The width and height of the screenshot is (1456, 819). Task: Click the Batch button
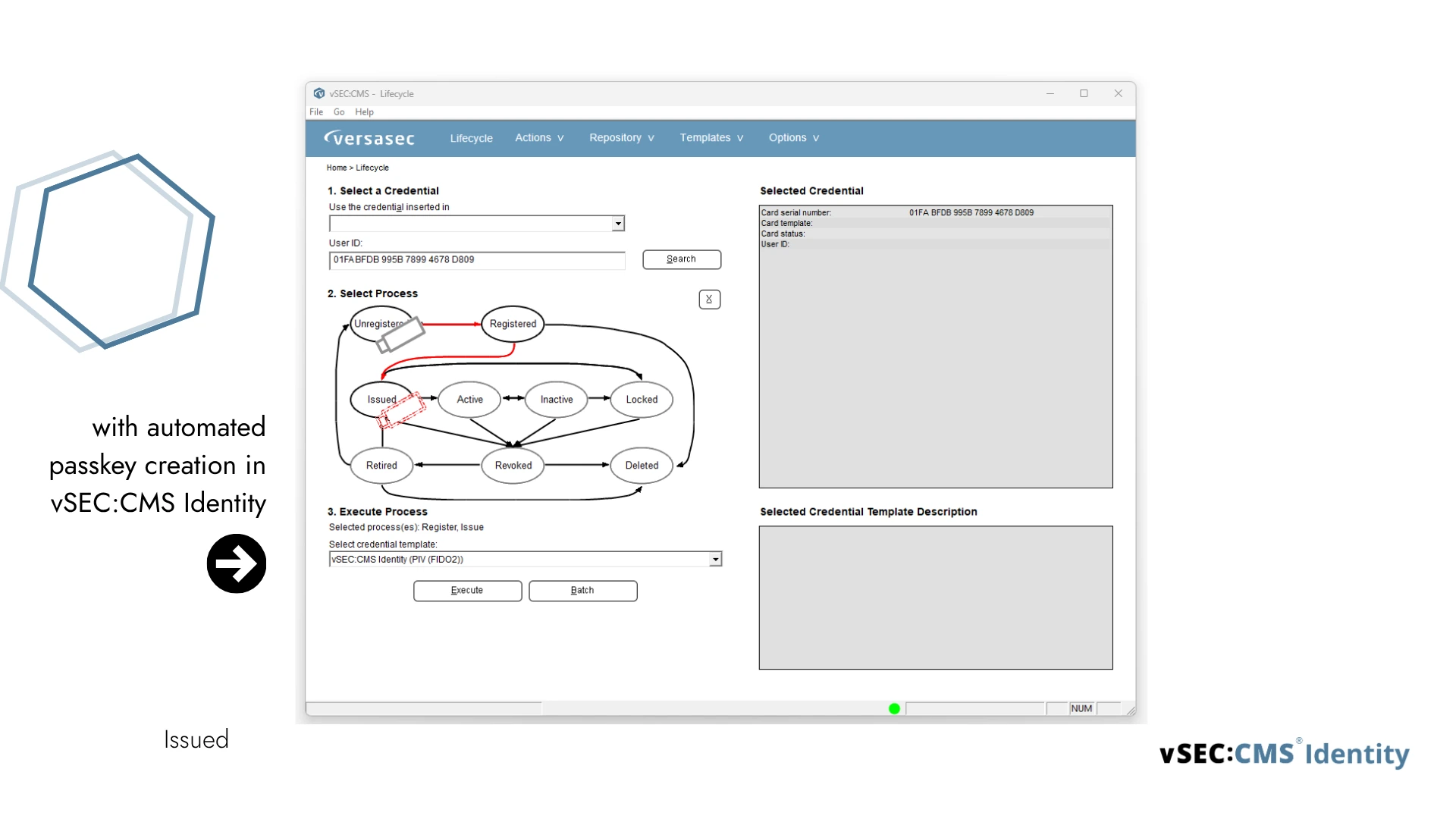coord(582,591)
